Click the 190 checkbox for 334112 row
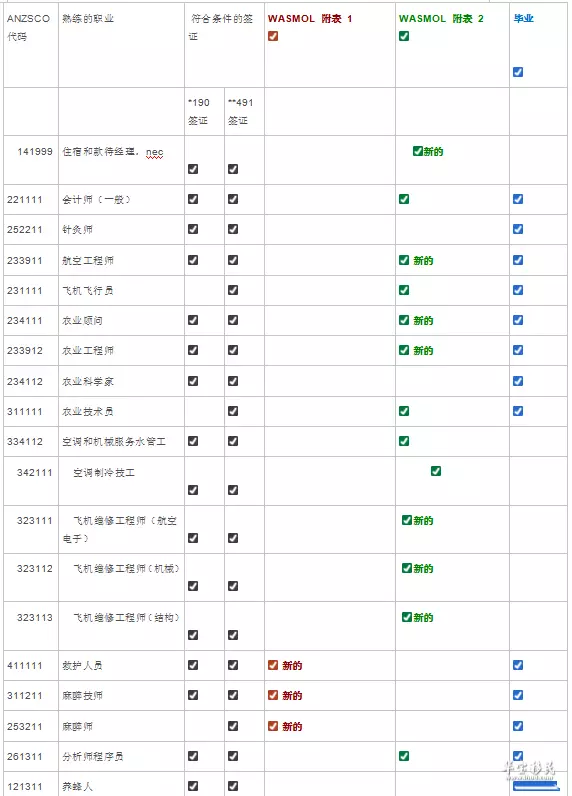The image size is (572, 796). coord(193,441)
